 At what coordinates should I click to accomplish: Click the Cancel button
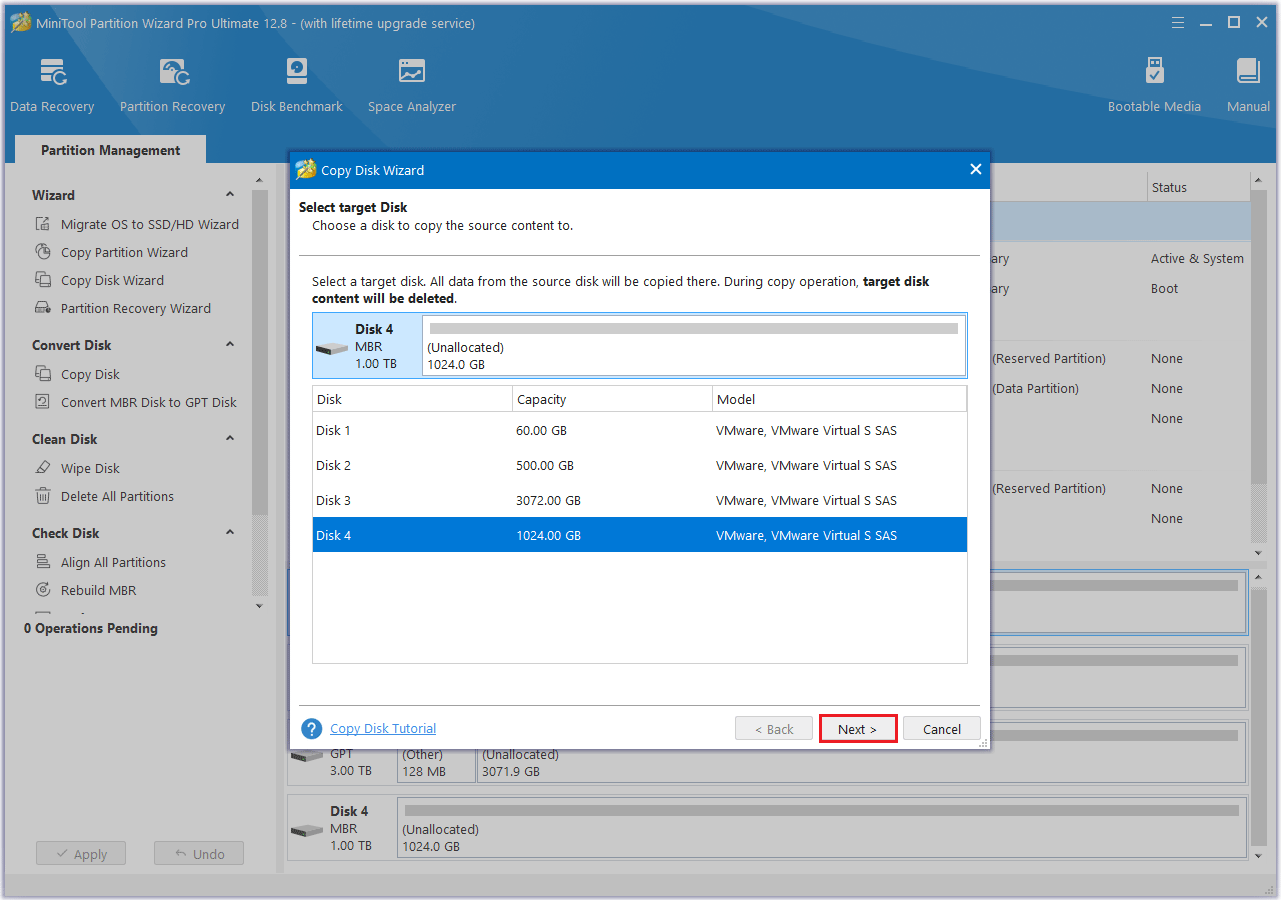(x=942, y=729)
